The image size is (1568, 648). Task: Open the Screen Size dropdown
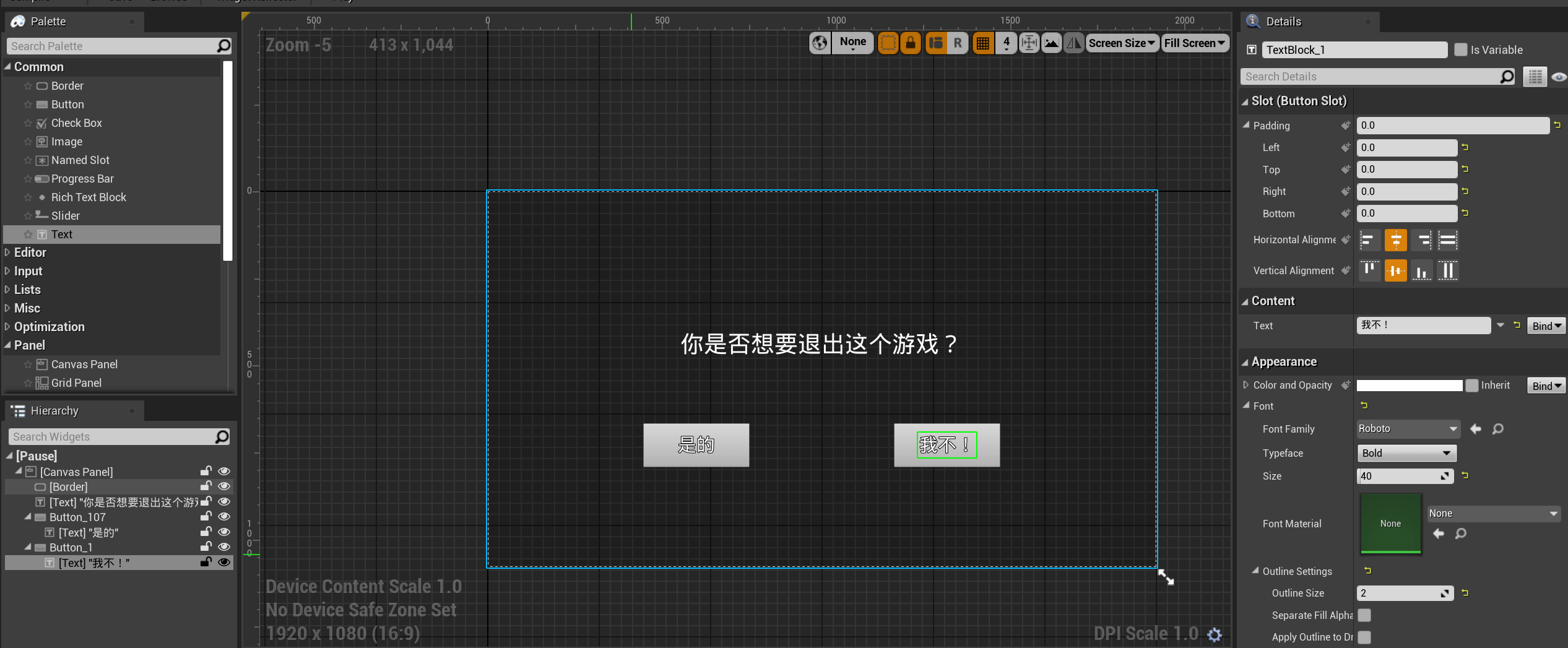click(x=1122, y=43)
